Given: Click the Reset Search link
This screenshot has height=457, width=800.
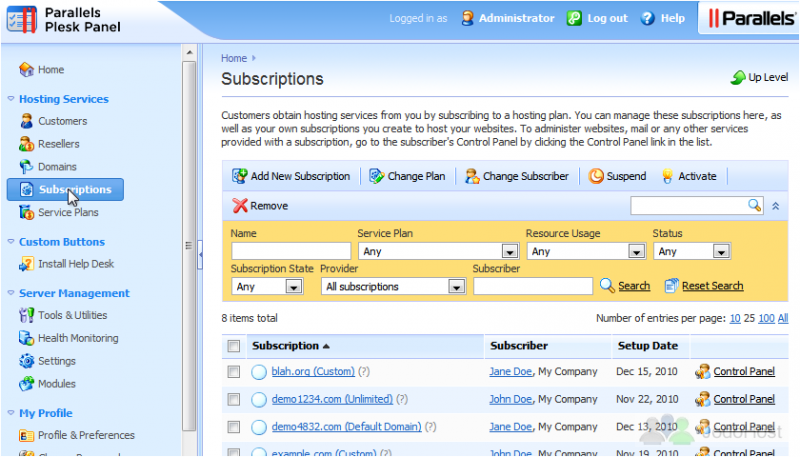Looking at the screenshot, I should pyautogui.click(x=712, y=286).
